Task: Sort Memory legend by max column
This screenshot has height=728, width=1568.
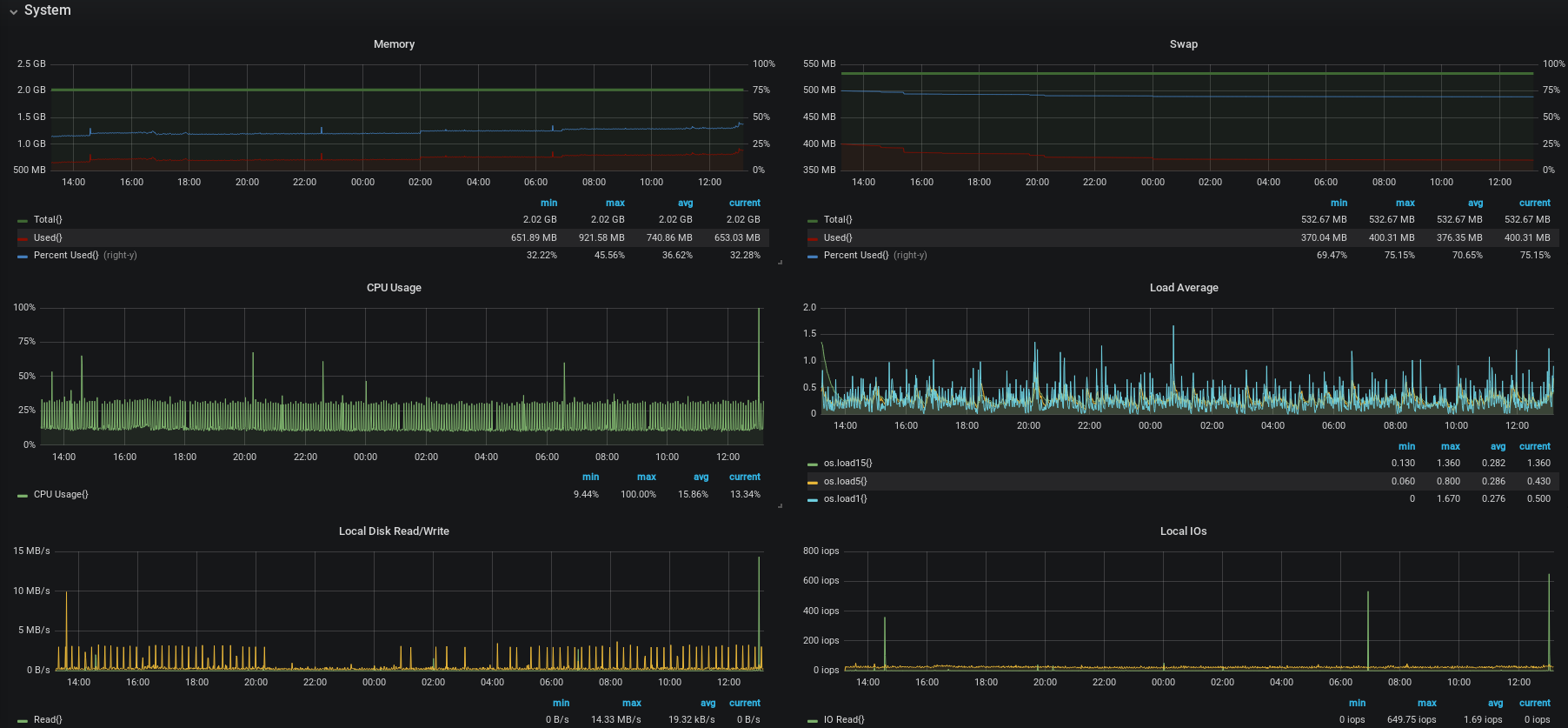Action: point(615,203)
